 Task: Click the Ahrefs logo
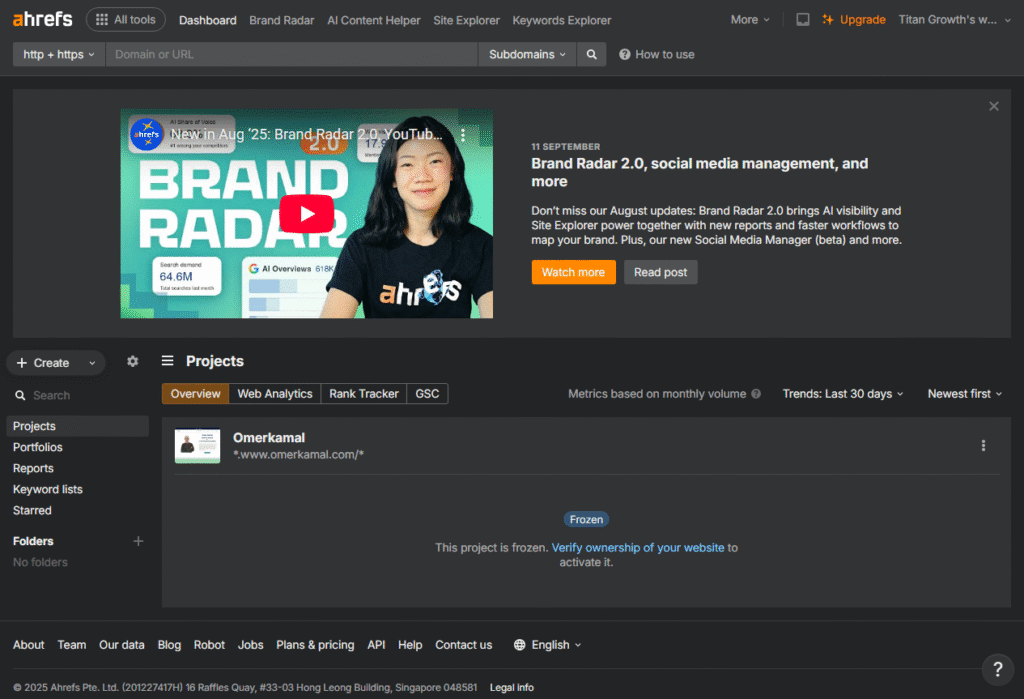pos(43,19)
